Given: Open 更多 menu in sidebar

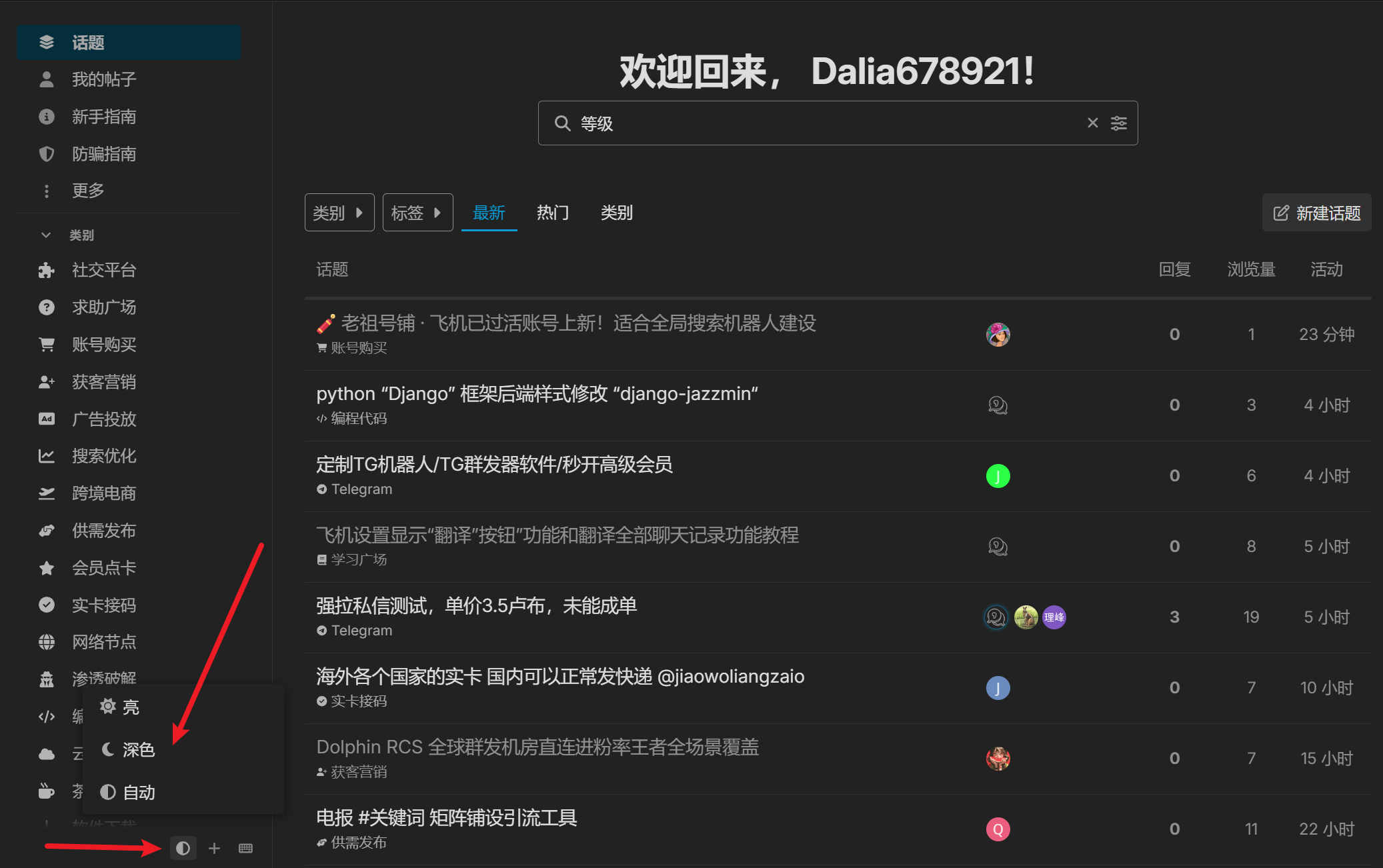Looking at the screenshot, I should point(88,191).
